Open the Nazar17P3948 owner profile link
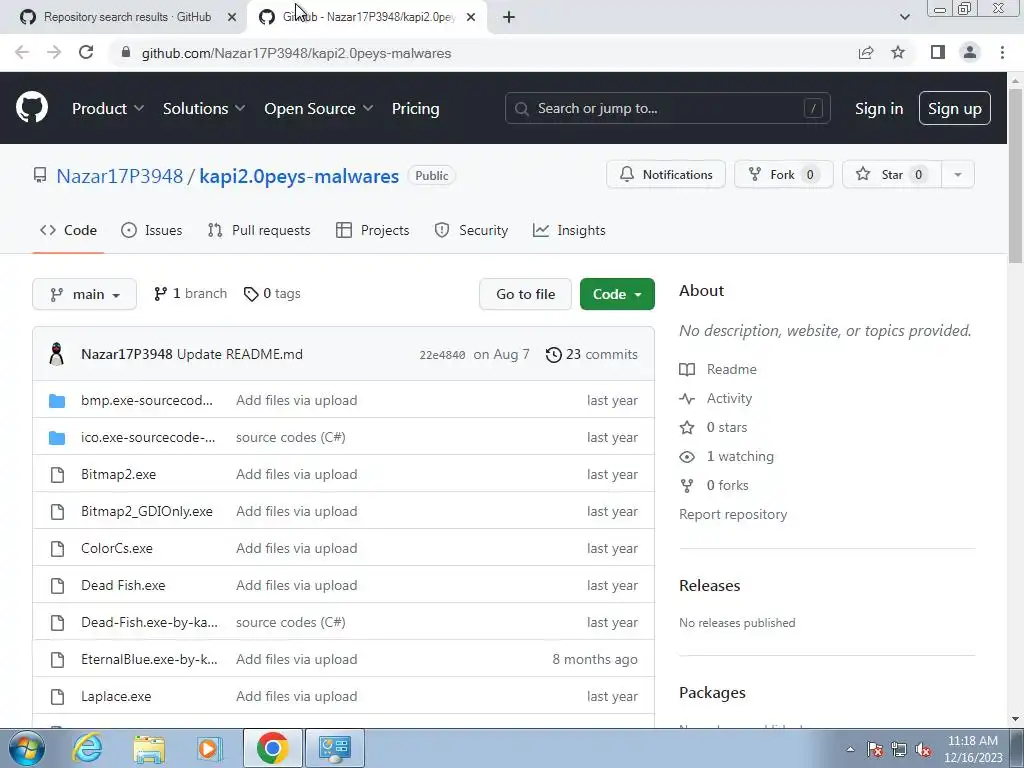Viewport: 1024px width, 768px height. (120, 176)
